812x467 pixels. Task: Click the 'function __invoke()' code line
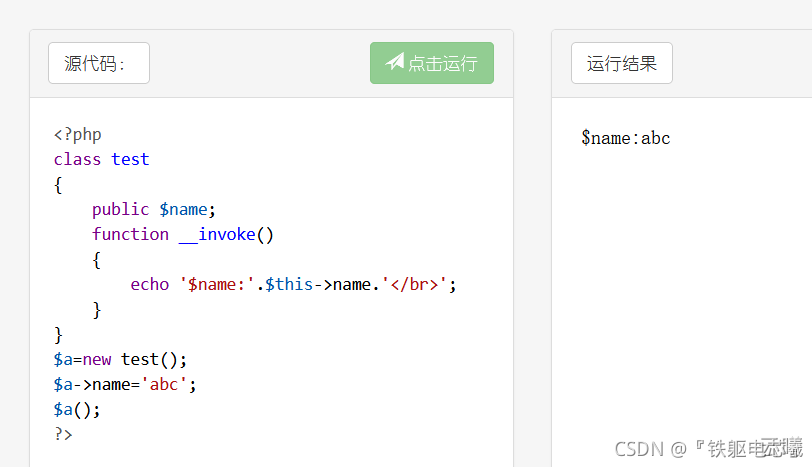pyautogui.click(x=183, y=235)
